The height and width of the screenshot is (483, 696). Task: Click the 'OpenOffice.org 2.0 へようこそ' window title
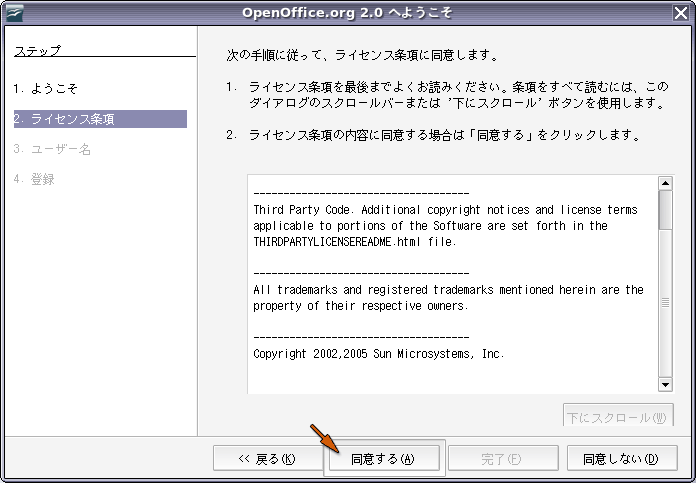click(347, 12)
